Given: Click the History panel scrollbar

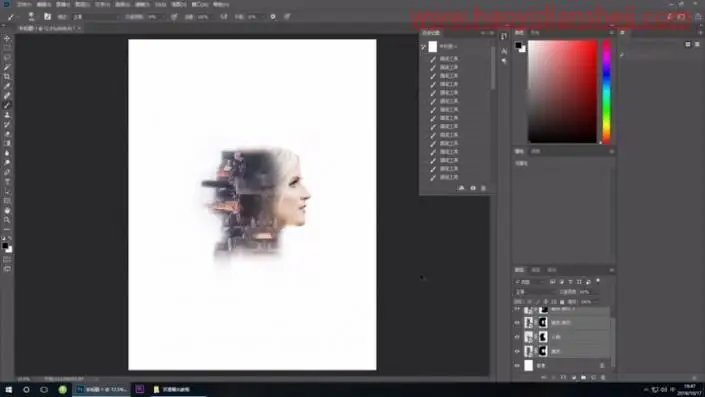Looking at the screenshot, I should (493, 67).
